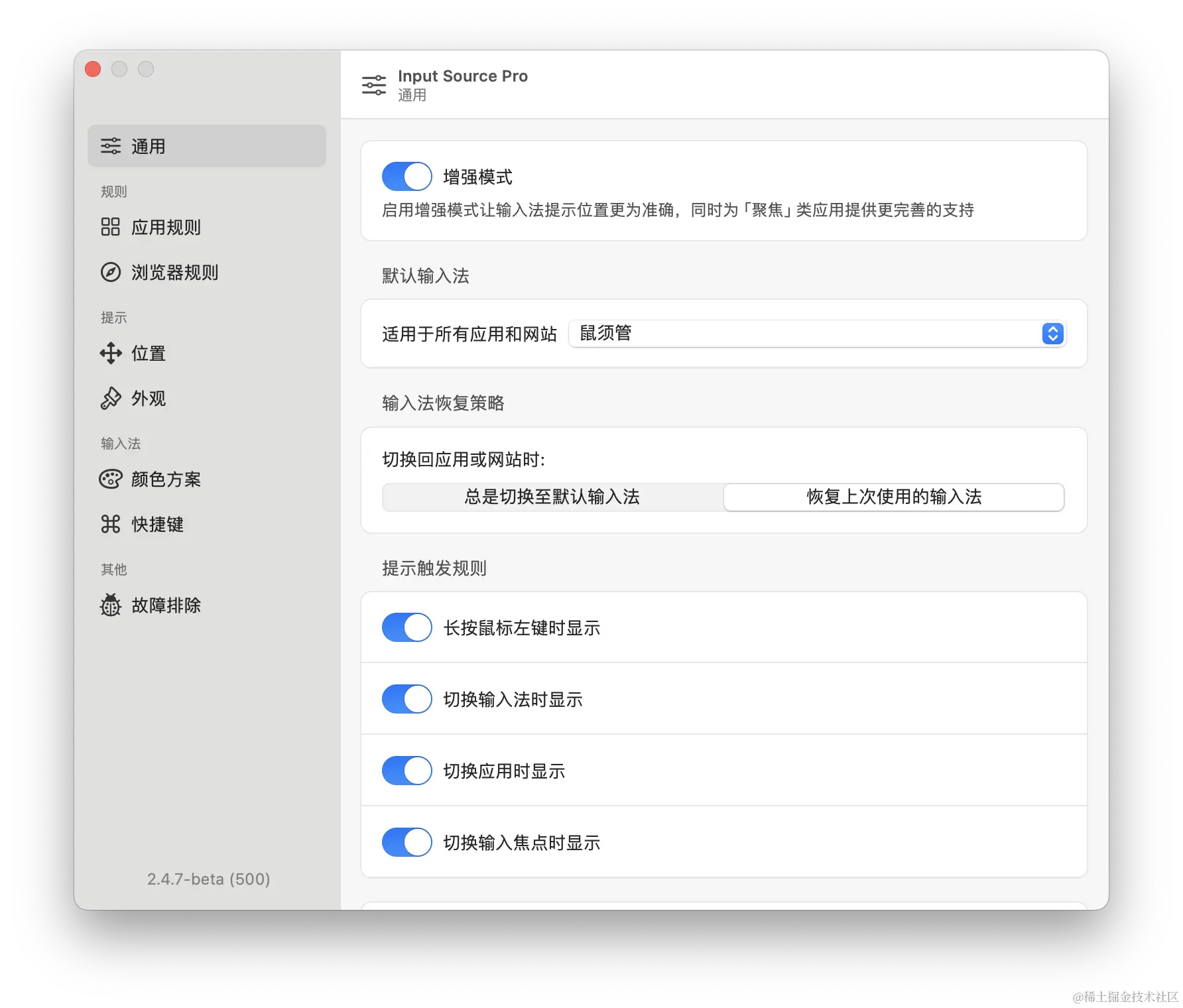The image size is (1183, 1008).
Task: Select the 应用规则 sidebar icon
Action: point(111,227)
